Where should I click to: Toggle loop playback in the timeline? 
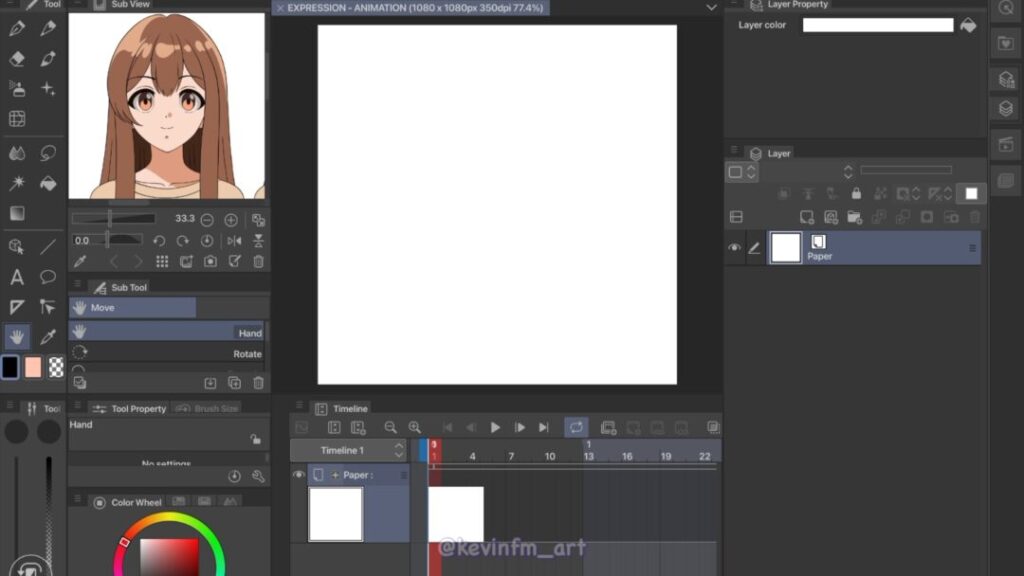(576, 427)
